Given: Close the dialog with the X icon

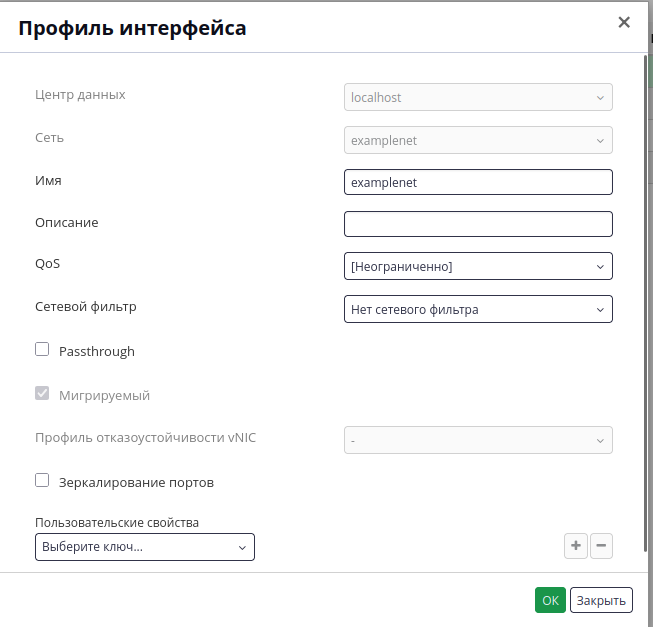Looking at the screenshot, I should coord(624,22).
